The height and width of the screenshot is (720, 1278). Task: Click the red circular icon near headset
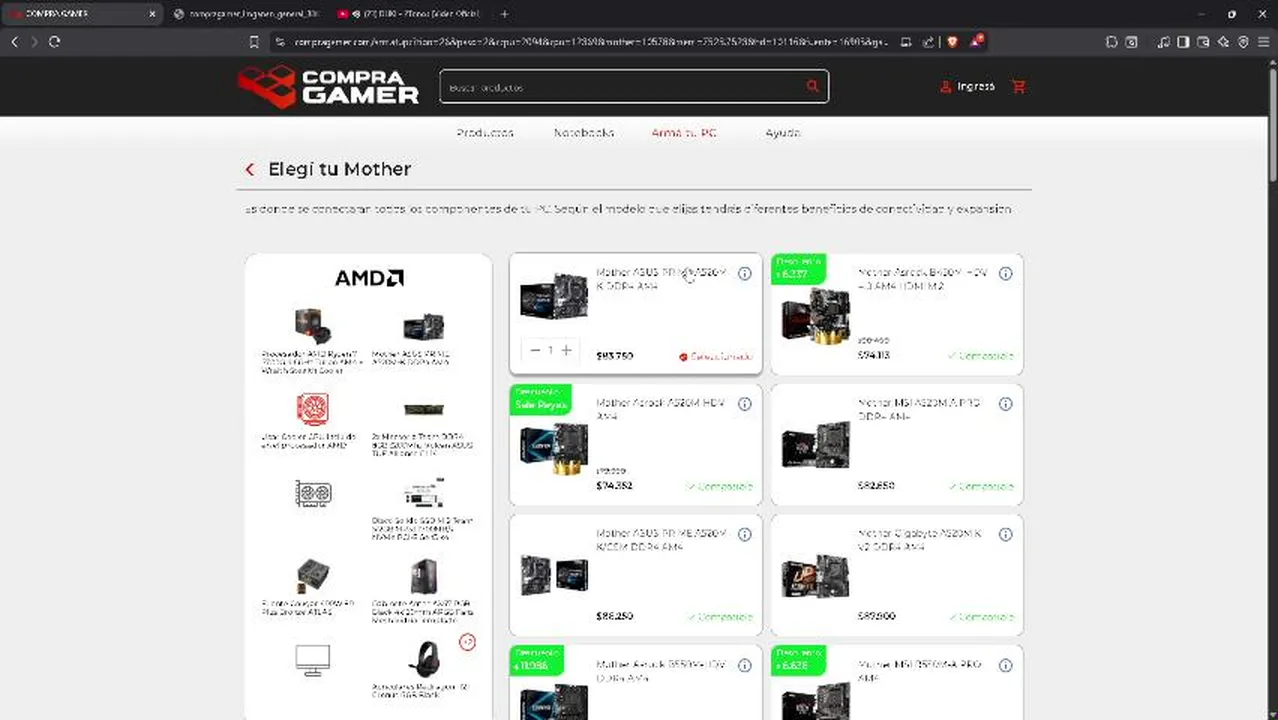tap(467, 642)
